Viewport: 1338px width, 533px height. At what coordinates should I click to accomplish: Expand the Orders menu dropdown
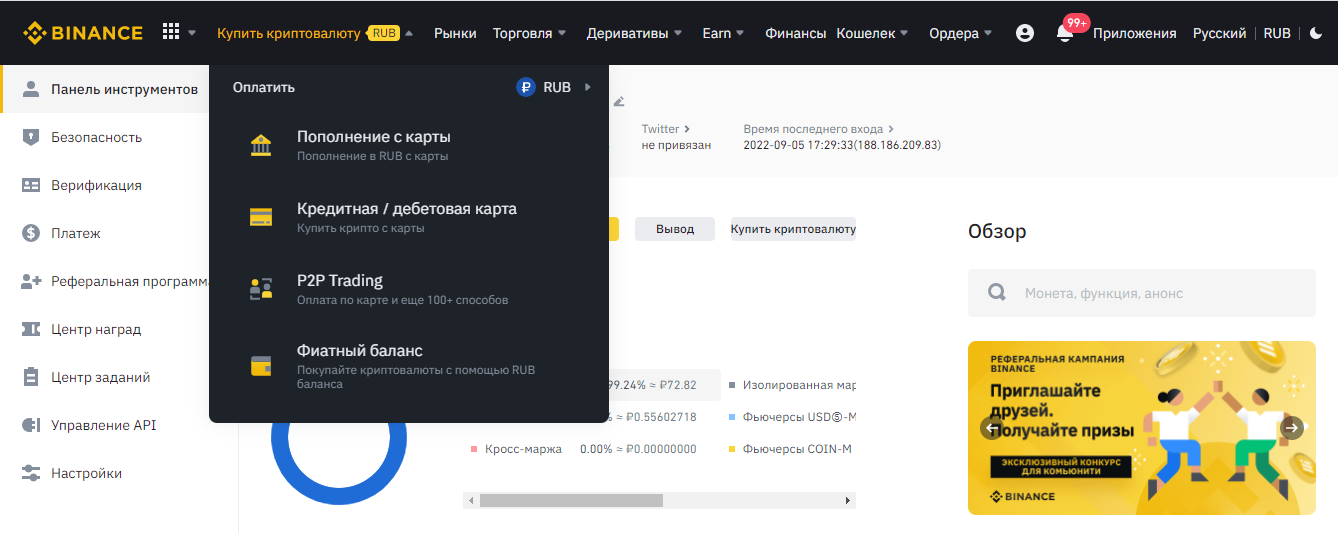click(x=988, y=33)
